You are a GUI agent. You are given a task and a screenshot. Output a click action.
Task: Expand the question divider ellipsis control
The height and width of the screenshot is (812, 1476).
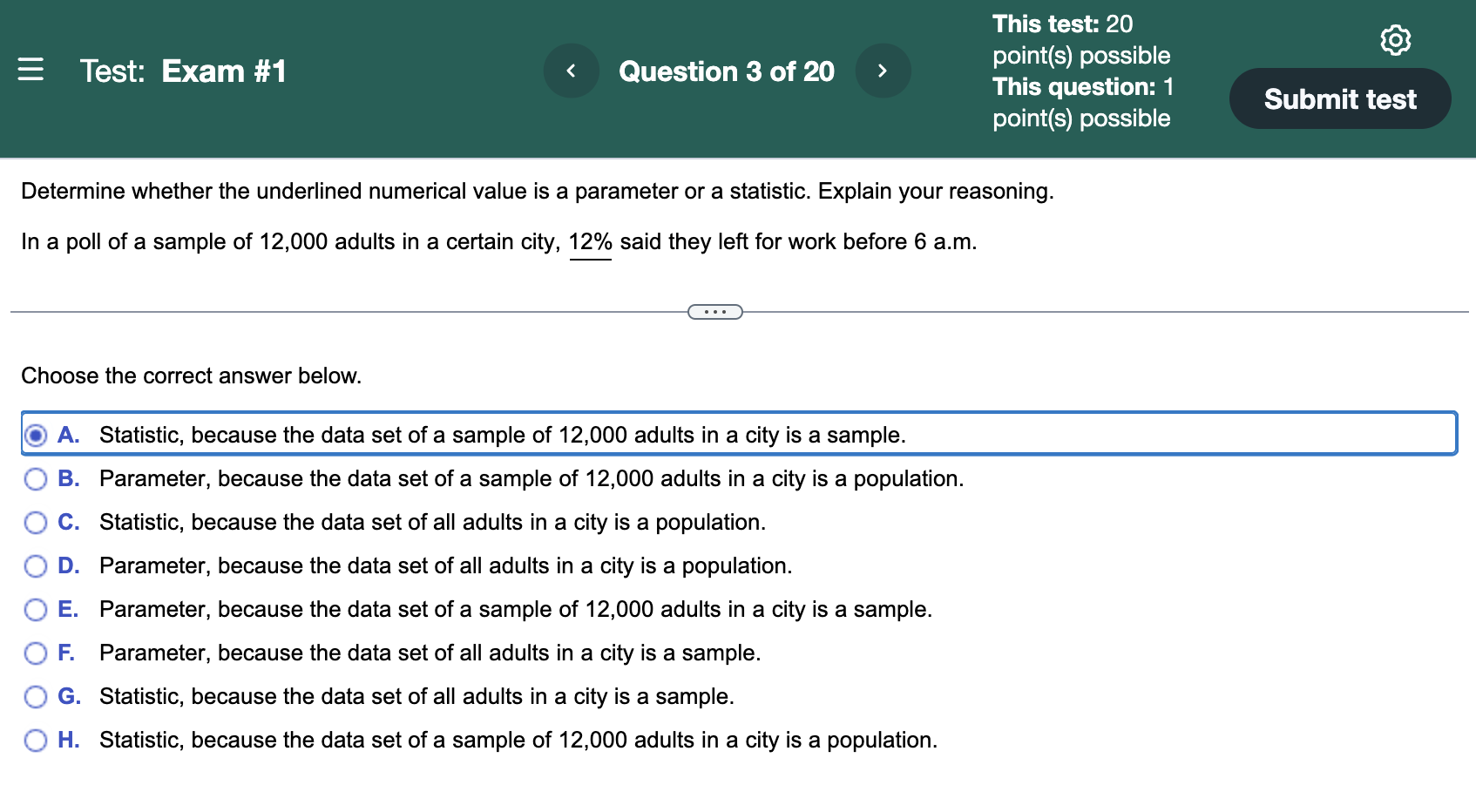click(714, 311)
